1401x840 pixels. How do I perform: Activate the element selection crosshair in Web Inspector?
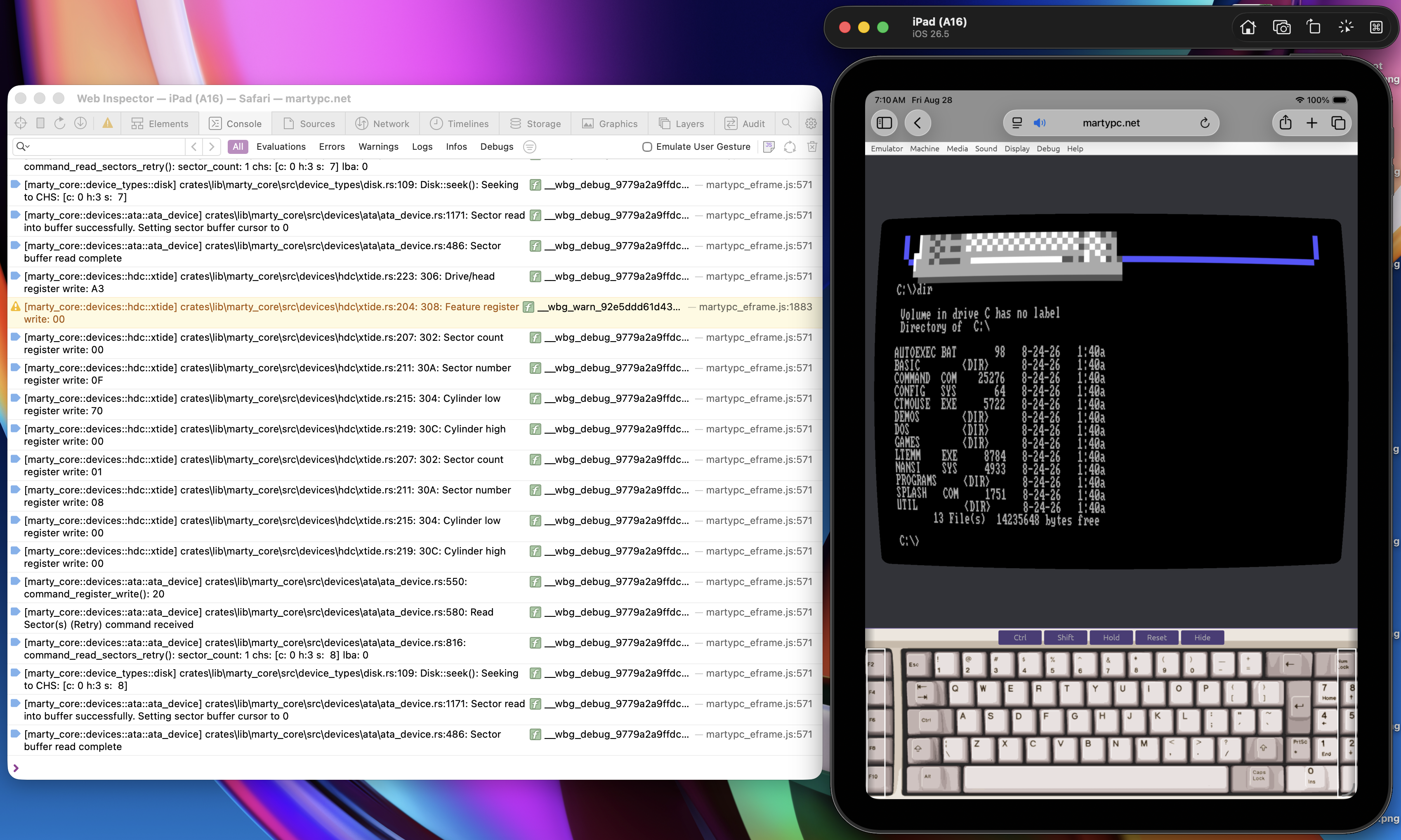tap(20, 123)
